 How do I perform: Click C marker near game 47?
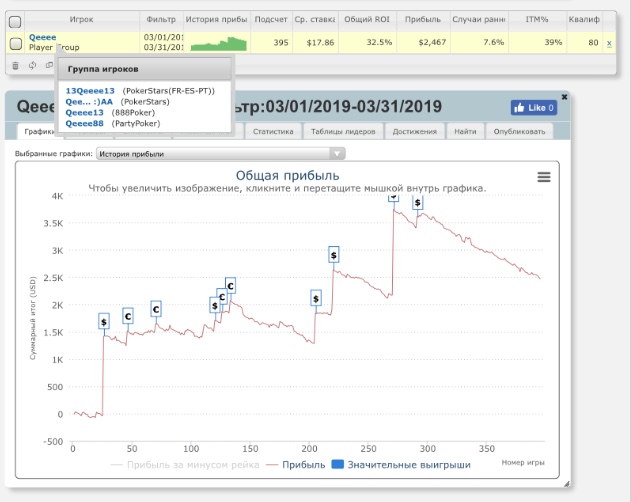click(x=128, y=316)
